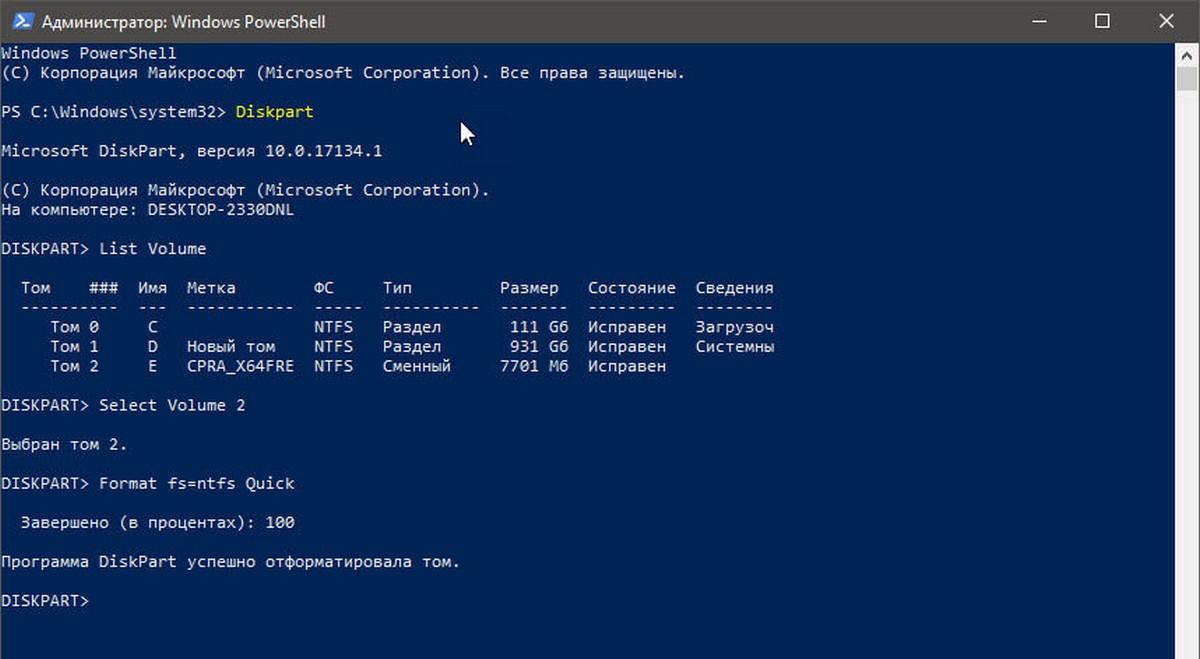Click the 'Размер' column header
Screen dimensions: 1200x659
point(529,288)
